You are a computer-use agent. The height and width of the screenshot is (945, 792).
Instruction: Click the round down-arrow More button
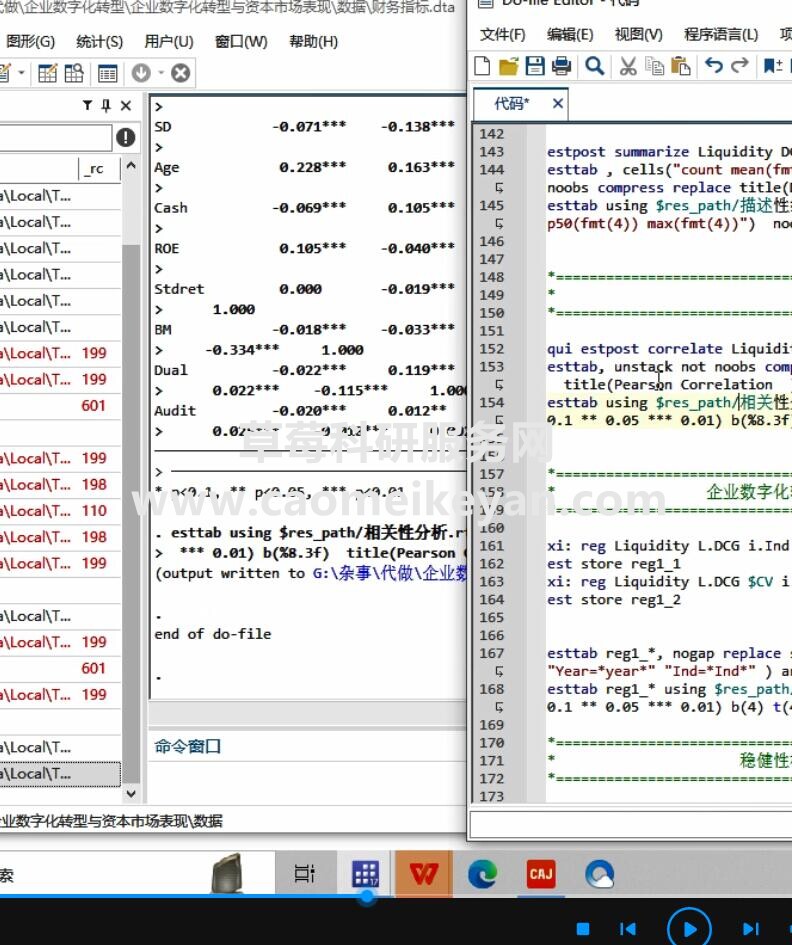pyautogui.click(x=141, y=73)
